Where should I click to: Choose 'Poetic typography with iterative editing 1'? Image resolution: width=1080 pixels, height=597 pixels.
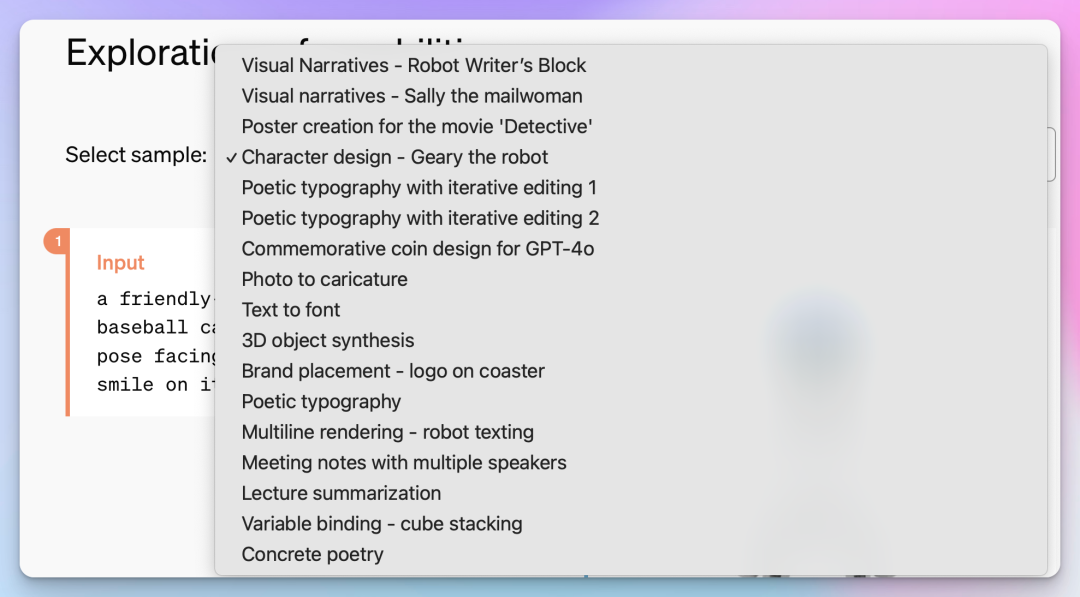pos(419,188)
